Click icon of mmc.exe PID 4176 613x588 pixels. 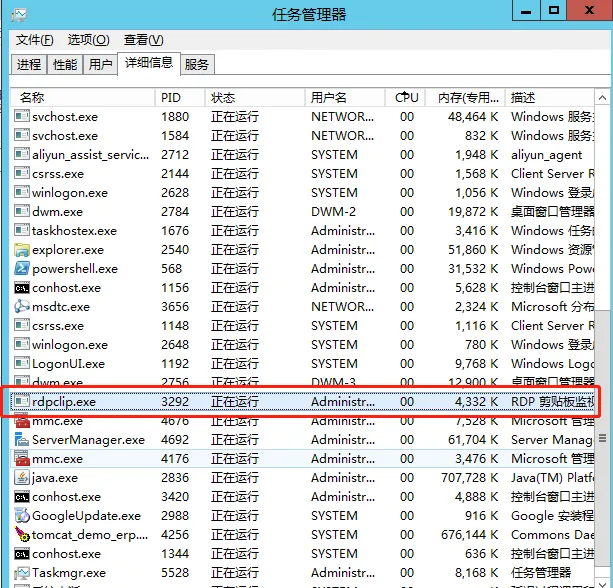[x=22, y=458]
